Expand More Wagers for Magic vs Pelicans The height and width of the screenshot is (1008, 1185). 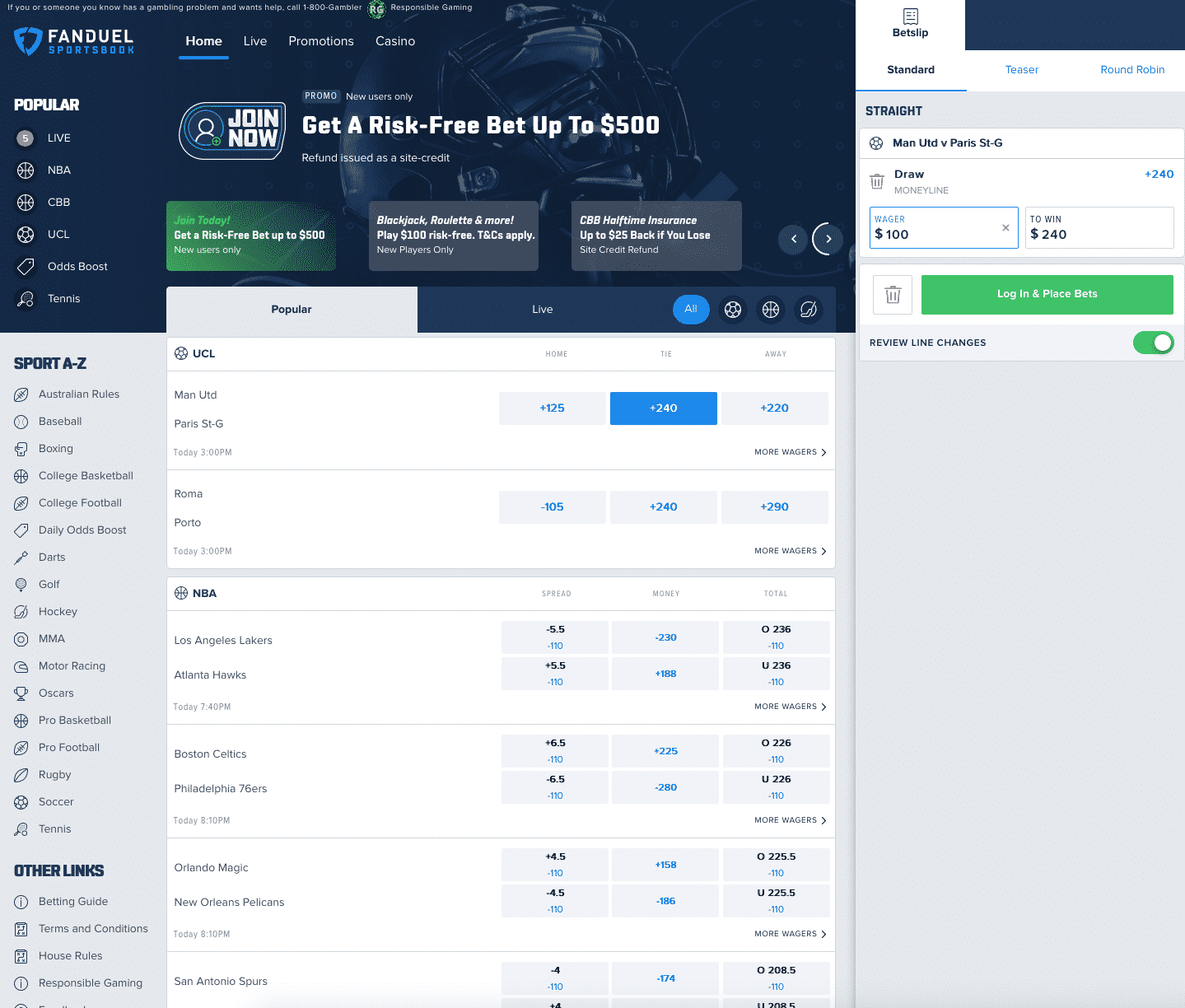(x=791, y=934)
